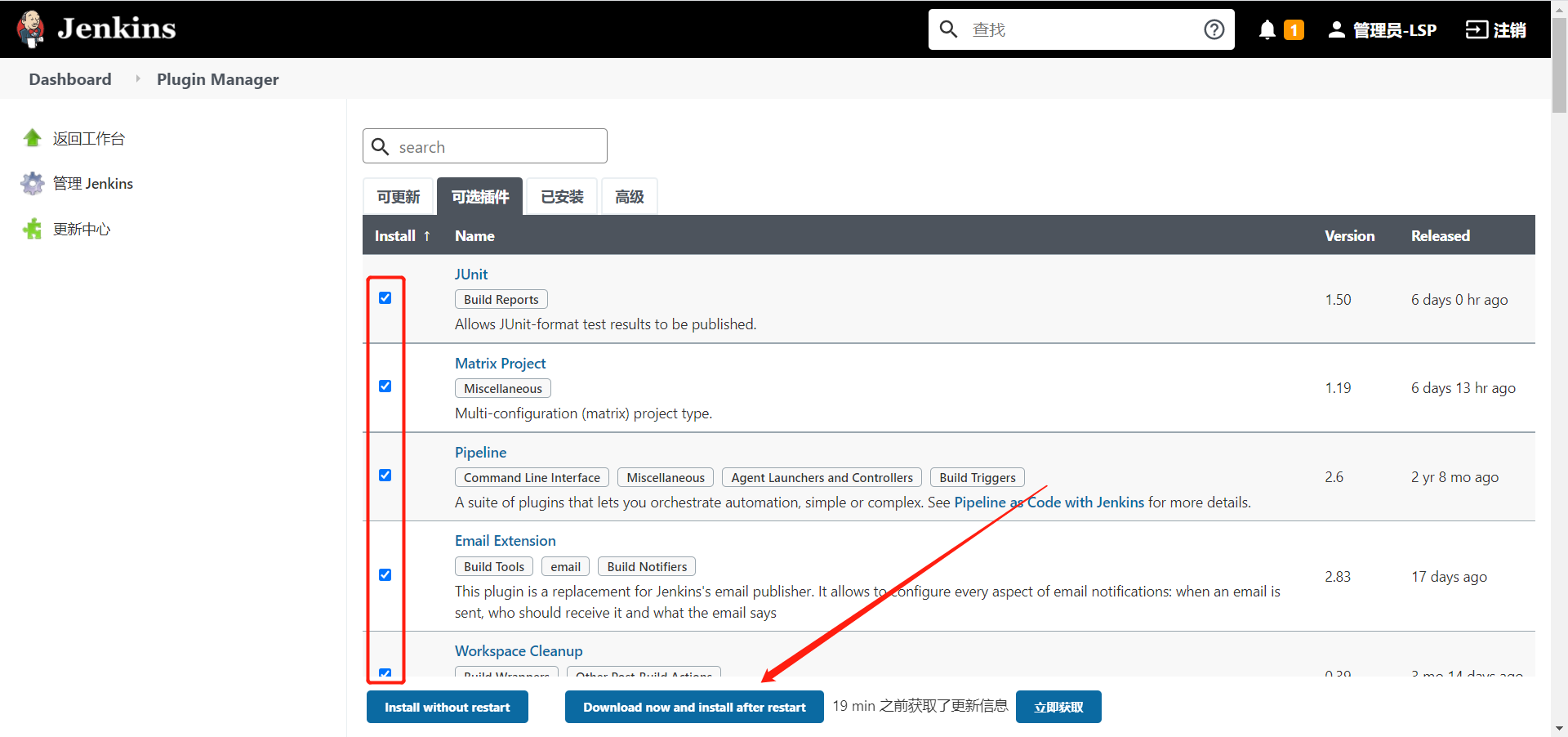Screen dimensions: 1568x737
Task: Uncheck the JUnit plugin checkbox
Action: click(385, 298)
